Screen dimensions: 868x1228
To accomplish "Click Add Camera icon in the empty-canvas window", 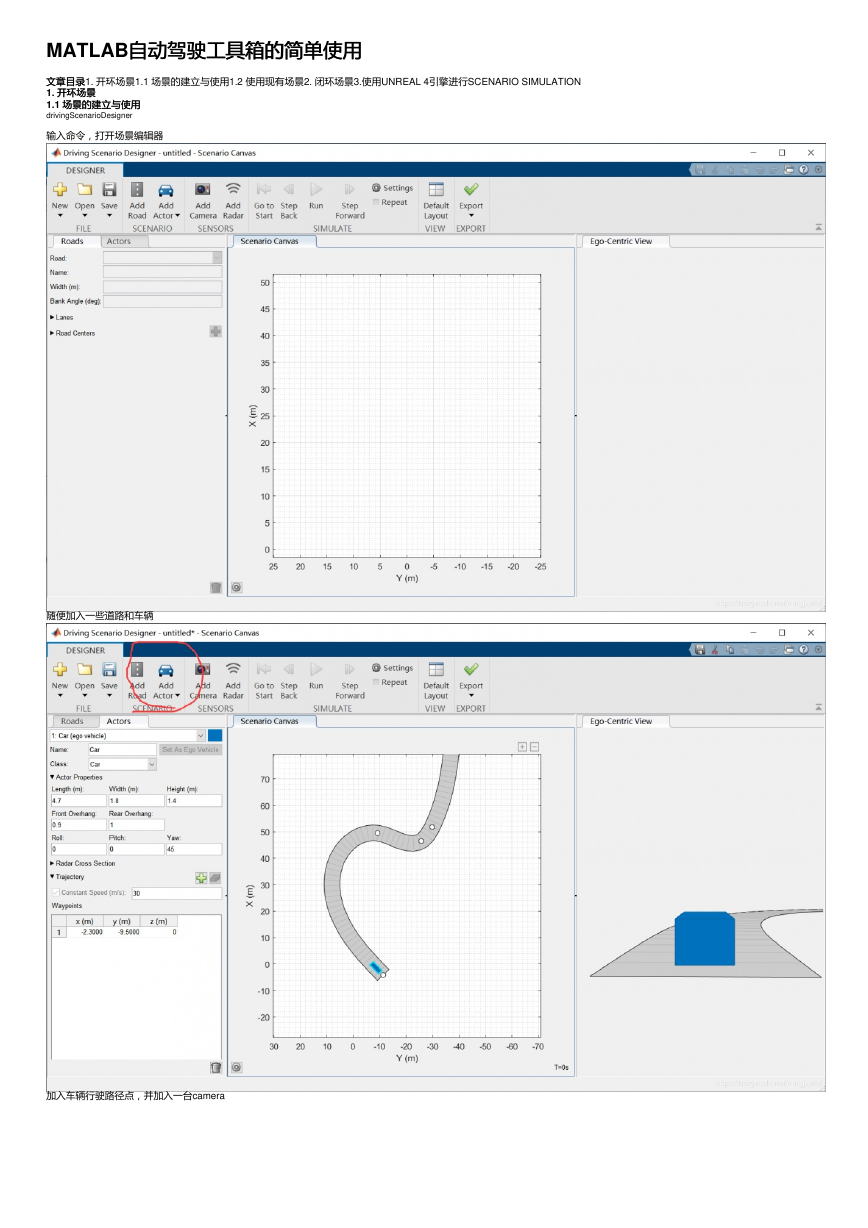I will tap(203, 188).
